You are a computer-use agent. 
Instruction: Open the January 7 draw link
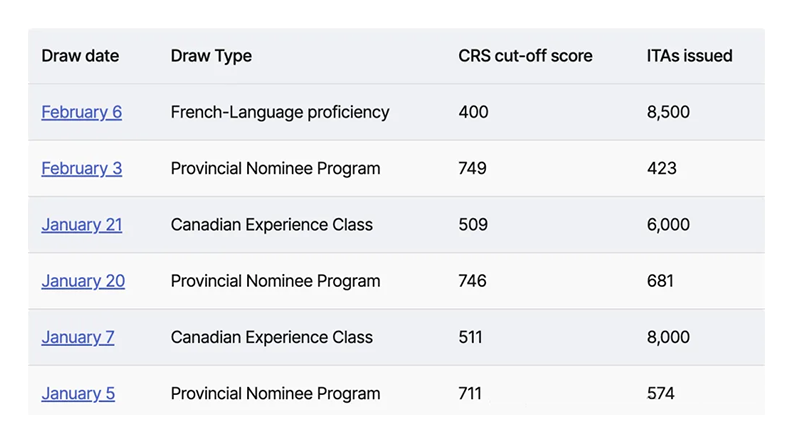click(x=78, y=337)
